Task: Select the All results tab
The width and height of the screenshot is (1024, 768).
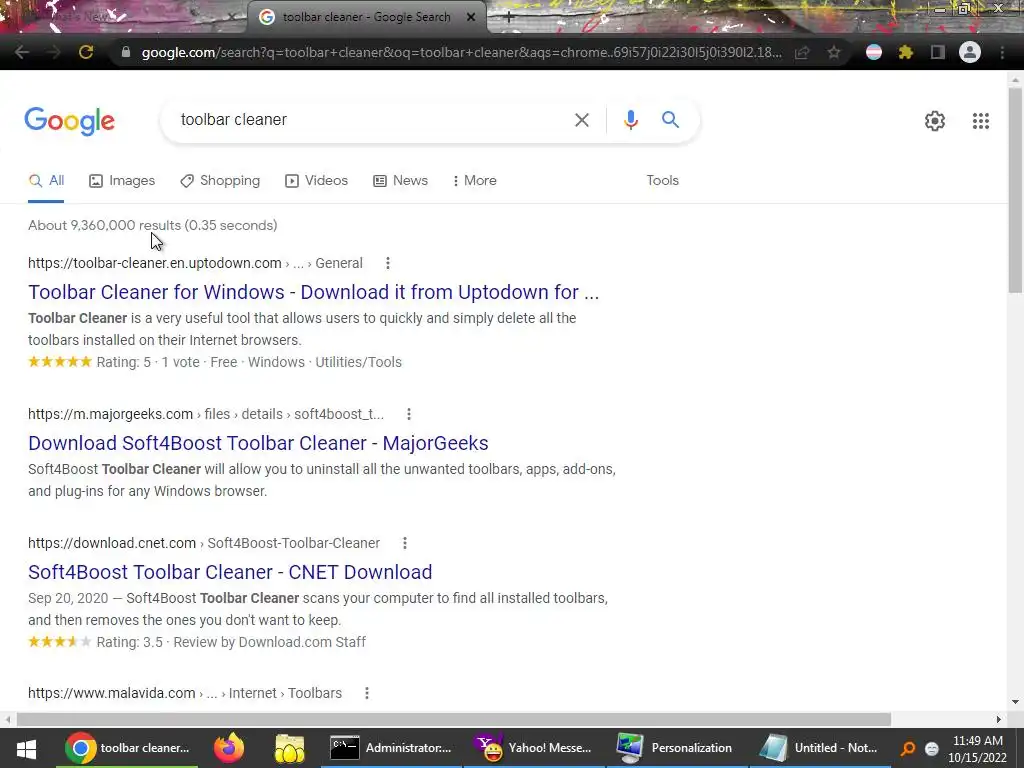Action: [x=46, y=181]
